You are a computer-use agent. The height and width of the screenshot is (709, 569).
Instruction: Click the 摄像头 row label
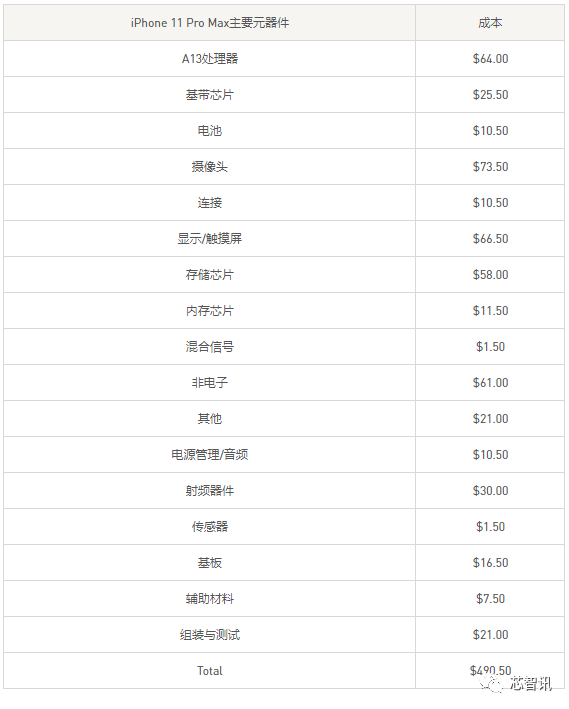pyautogui.click(x=209, y=166)
